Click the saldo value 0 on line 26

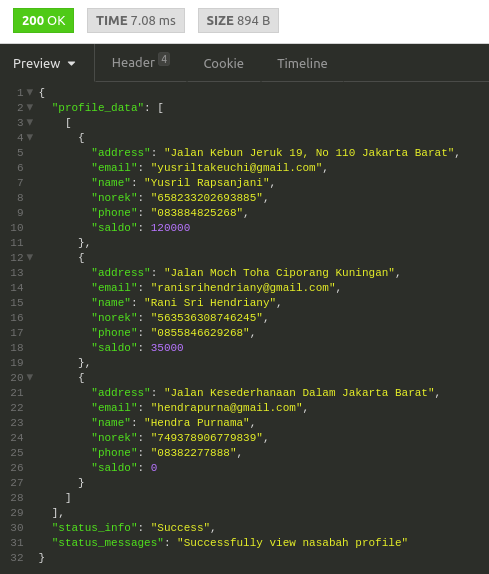pyautogui.click(x=154, y=468)
